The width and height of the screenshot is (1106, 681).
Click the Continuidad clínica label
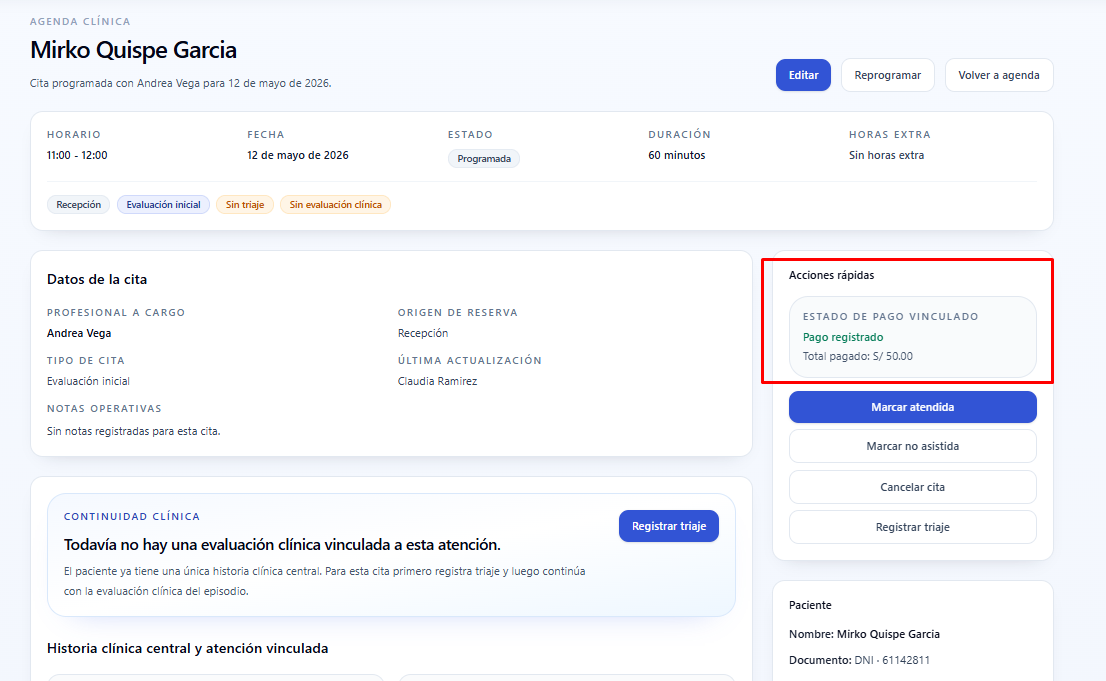[x=132, y=517]
